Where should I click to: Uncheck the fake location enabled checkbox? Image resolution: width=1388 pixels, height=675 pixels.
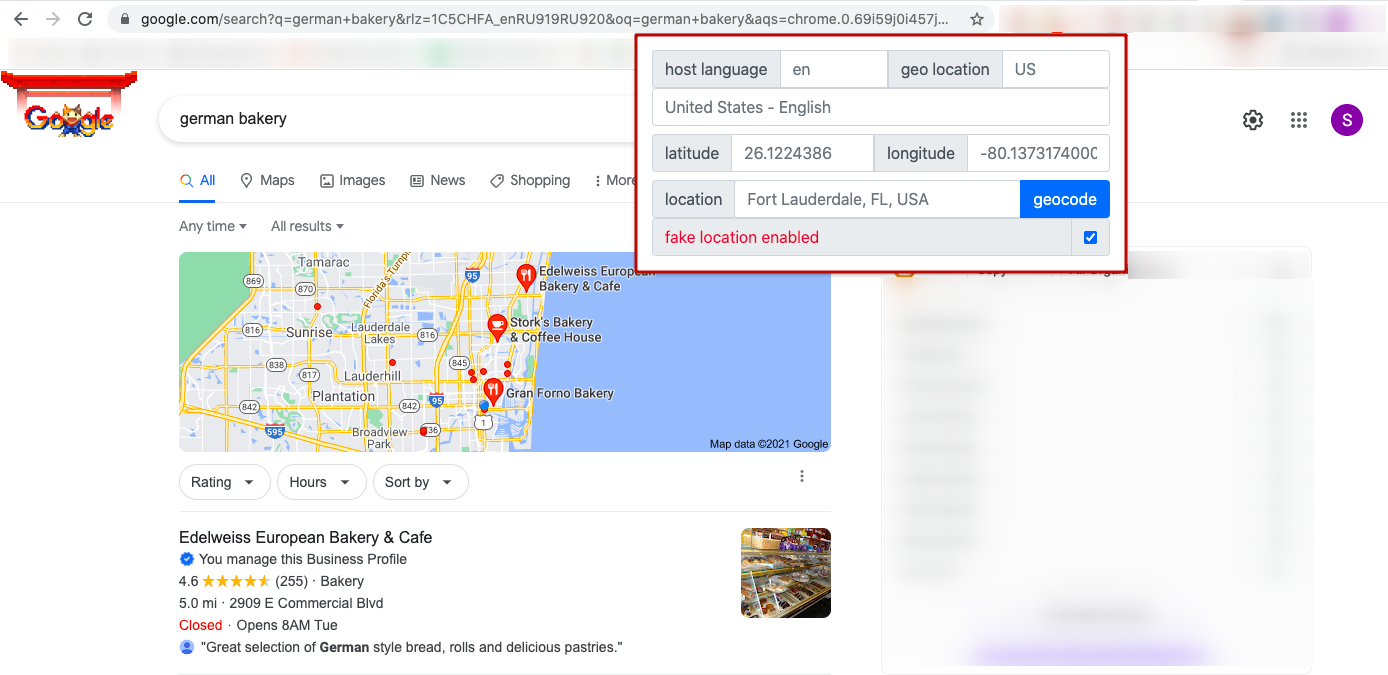coord(1090,238)
